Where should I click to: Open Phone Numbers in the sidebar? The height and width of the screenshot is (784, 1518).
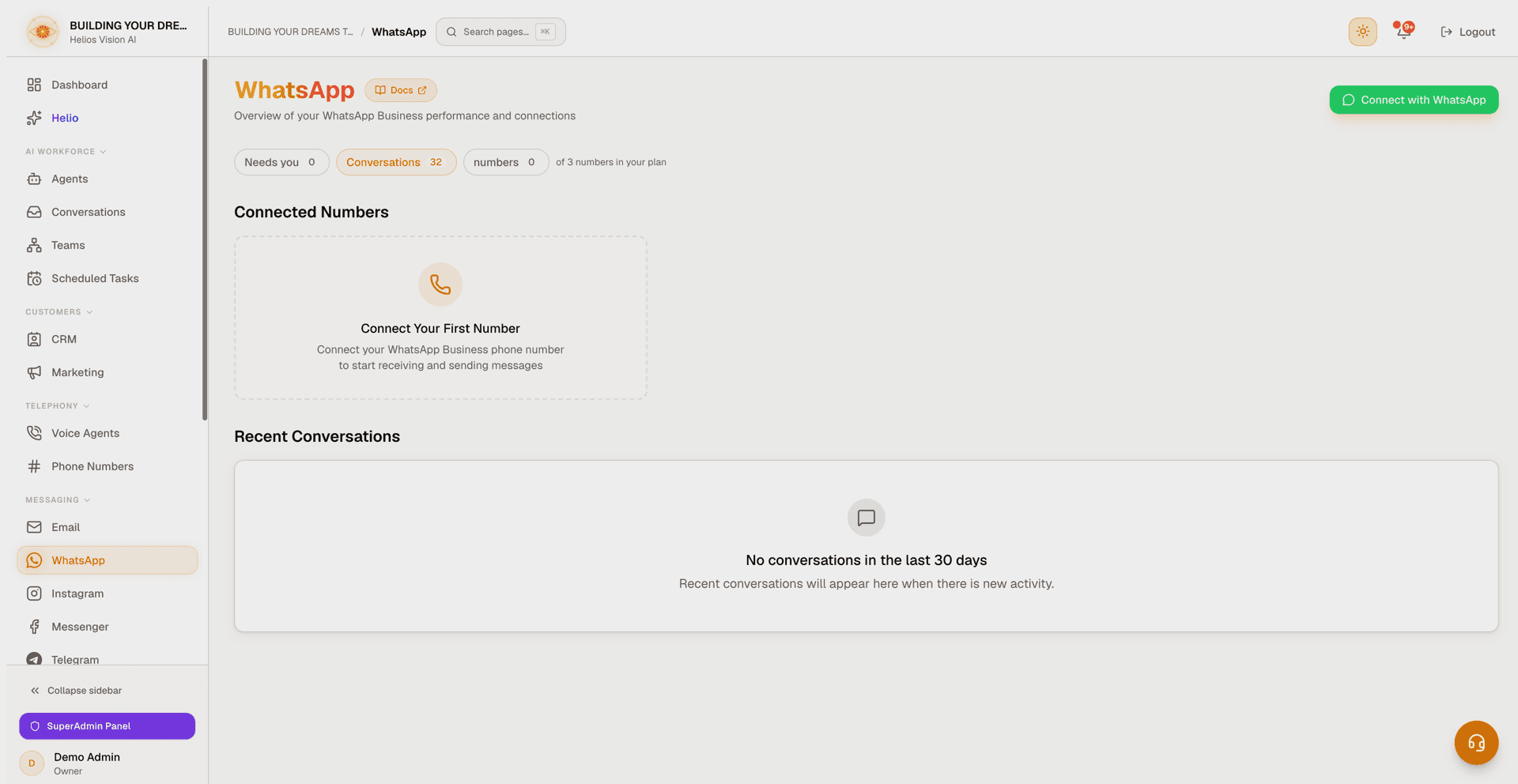coord(107,466)
